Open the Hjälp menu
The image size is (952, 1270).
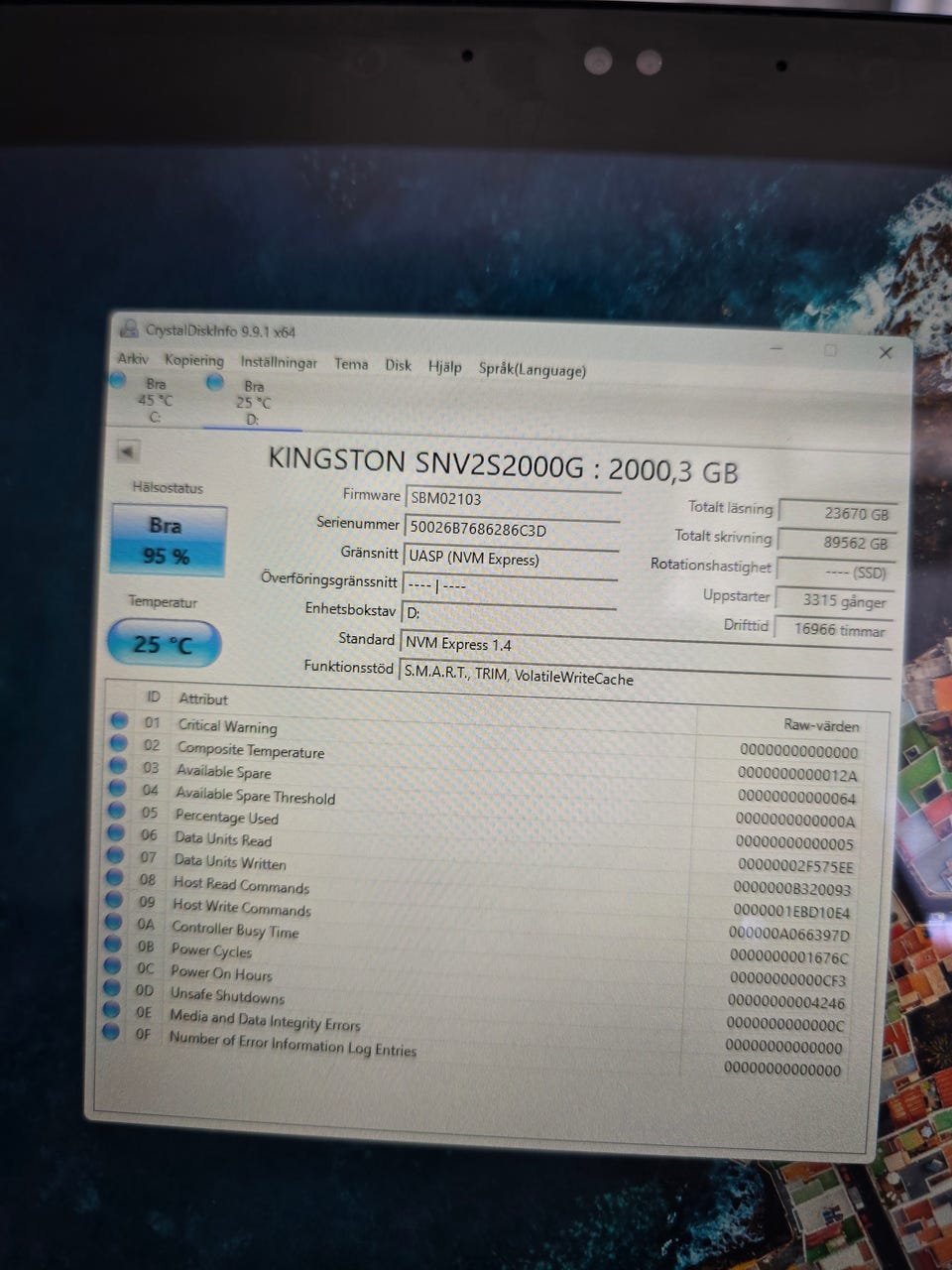tap(445, 366)
